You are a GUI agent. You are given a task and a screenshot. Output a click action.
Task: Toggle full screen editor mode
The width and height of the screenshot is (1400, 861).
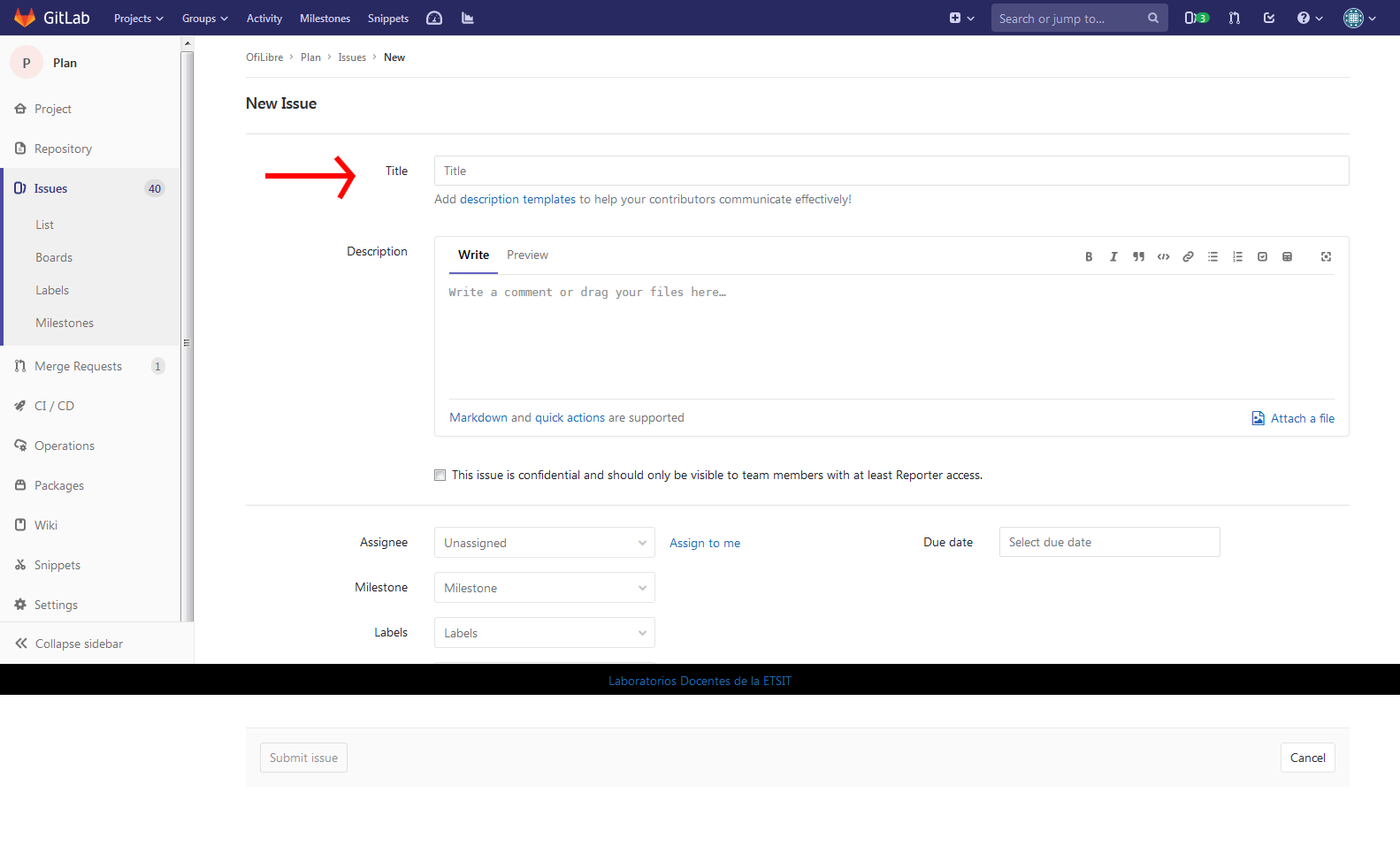click(1326, 257)
